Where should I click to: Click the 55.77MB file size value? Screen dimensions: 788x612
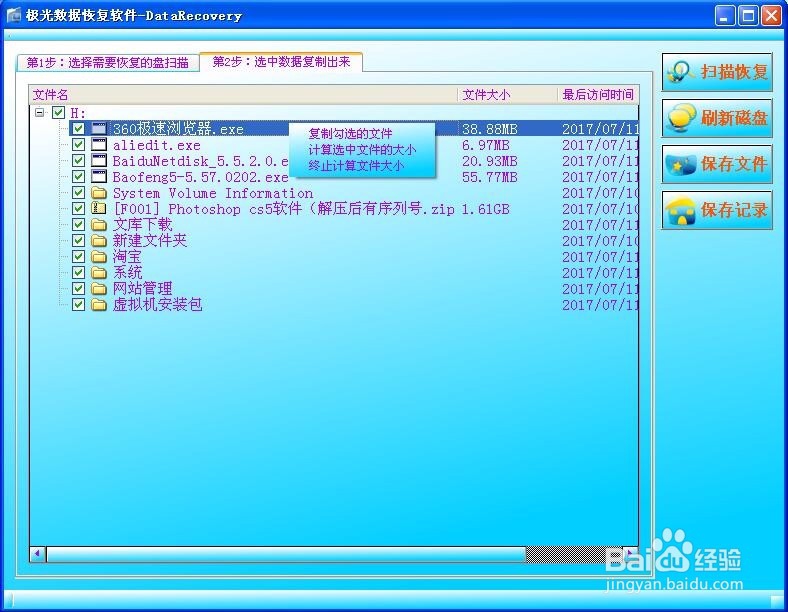489,177
